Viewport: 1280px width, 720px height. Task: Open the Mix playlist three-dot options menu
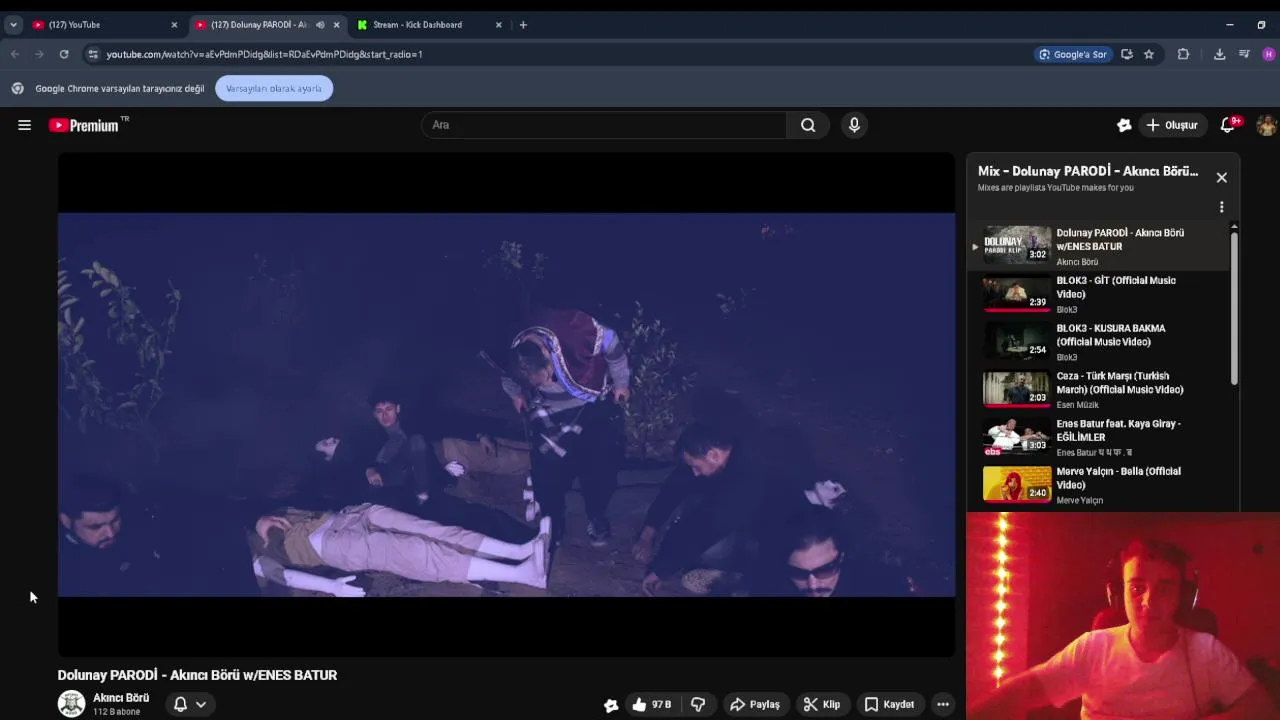[x=1221, y=207]
